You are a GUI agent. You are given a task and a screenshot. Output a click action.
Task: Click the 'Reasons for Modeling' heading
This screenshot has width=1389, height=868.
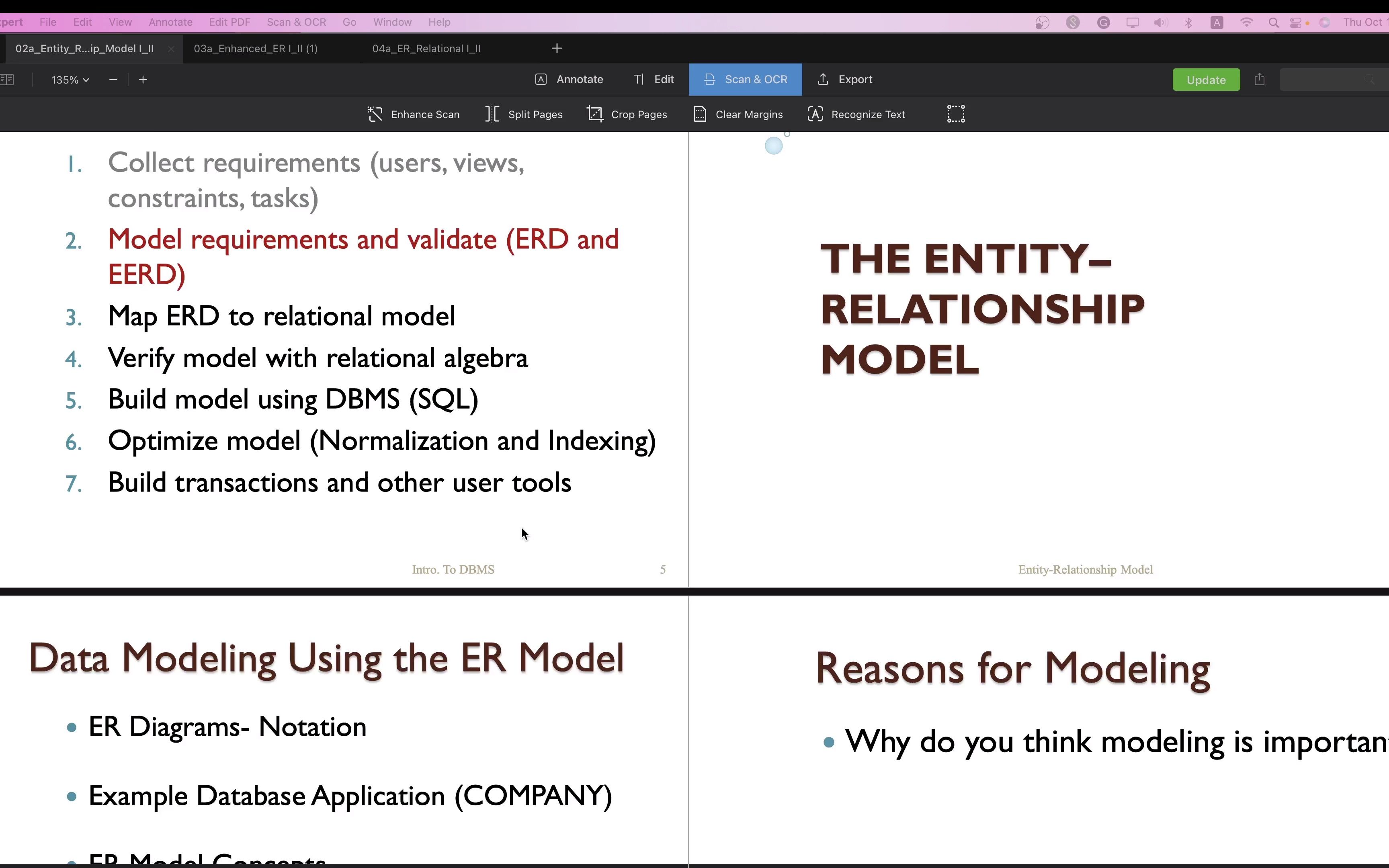coord(1013,669)
